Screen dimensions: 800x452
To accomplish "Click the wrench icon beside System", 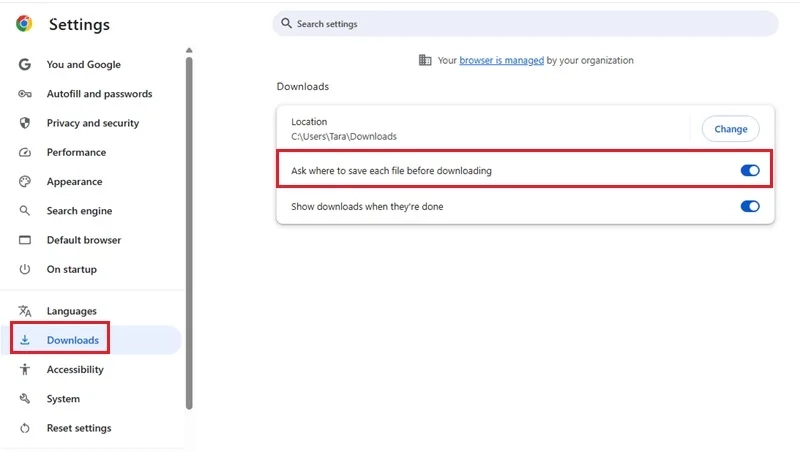I will (x=24, y=398).
